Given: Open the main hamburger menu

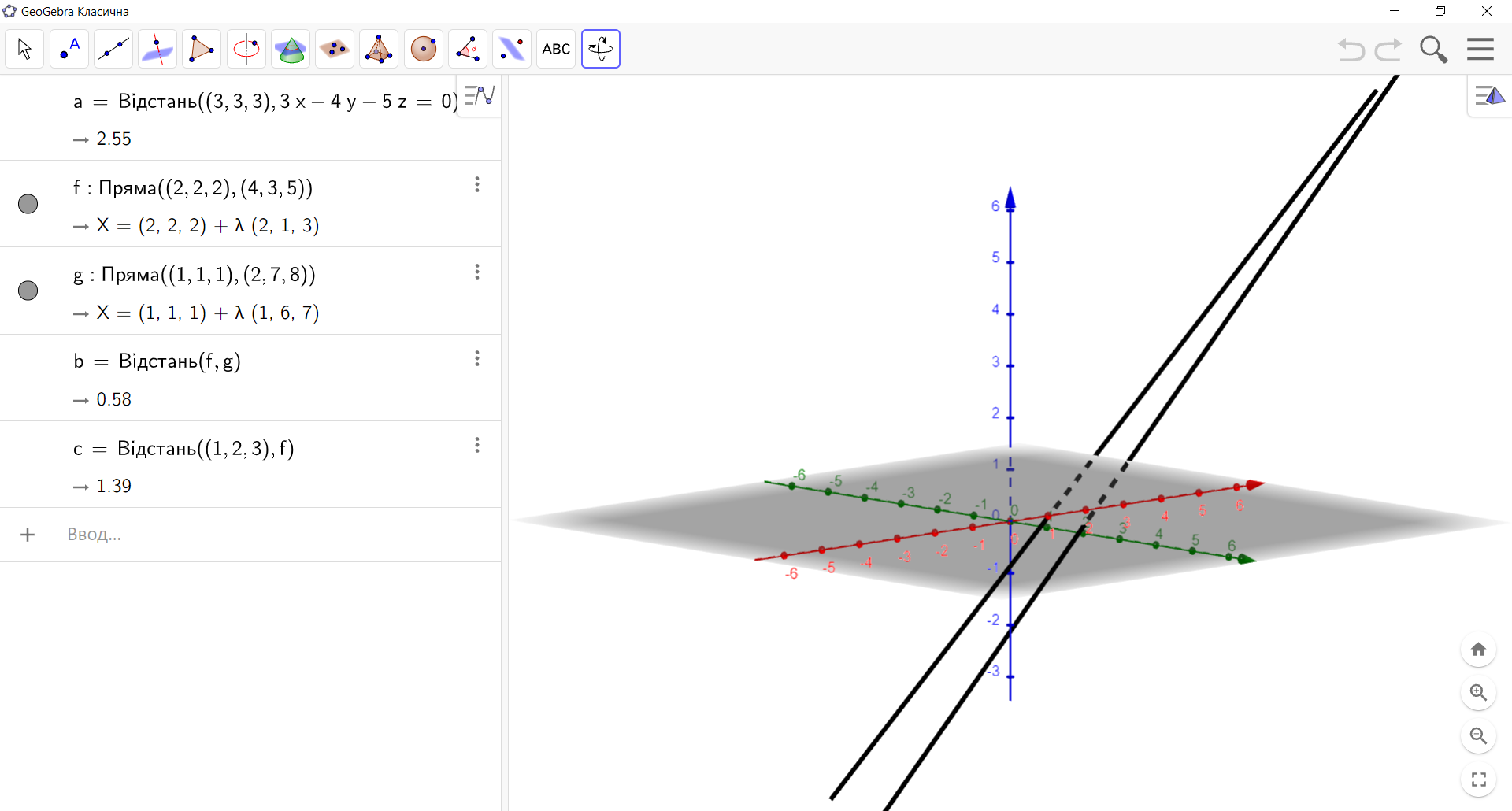Looking at the screenshot, I should [x=1480, y=48].
